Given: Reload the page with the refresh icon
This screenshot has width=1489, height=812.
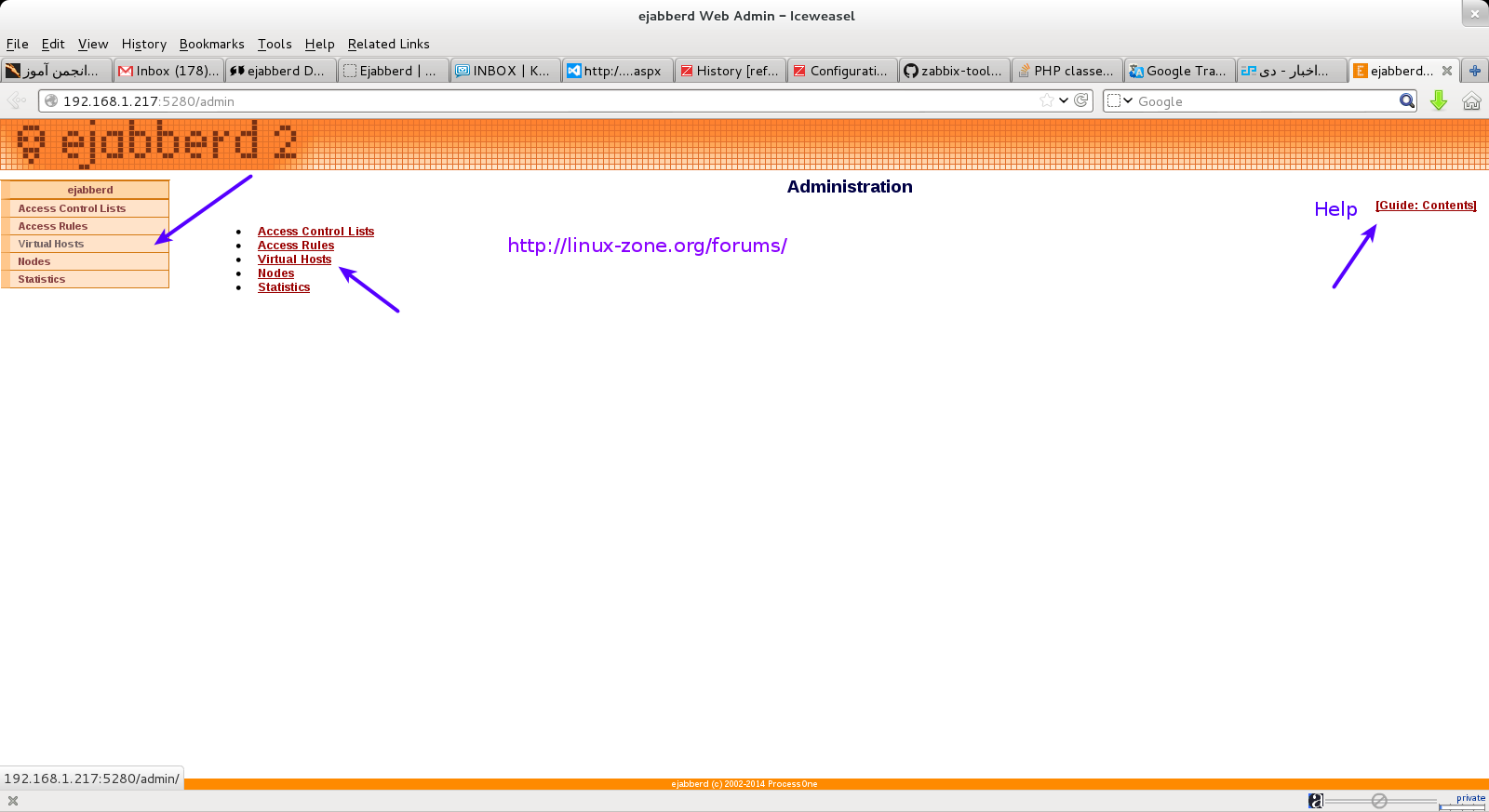Looking at the screenshot, I should click(x=1081, y=100).
